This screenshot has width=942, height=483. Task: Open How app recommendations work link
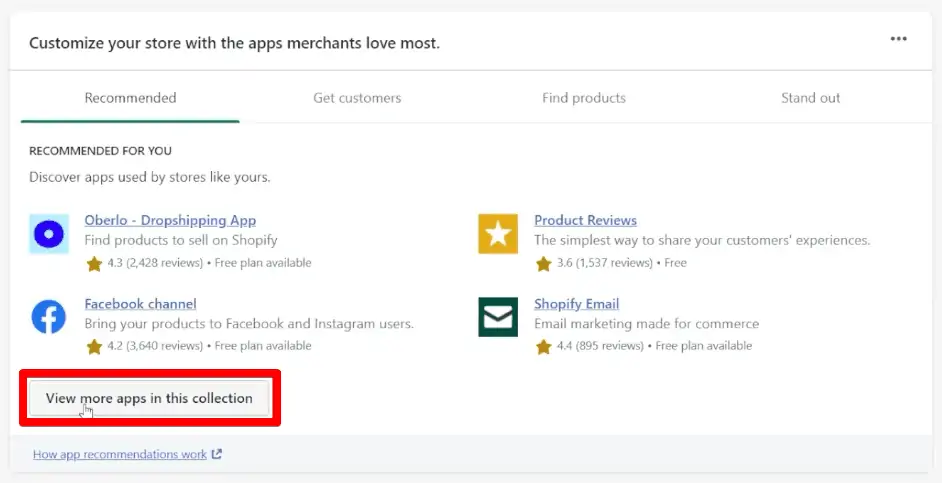click(120, 454)
